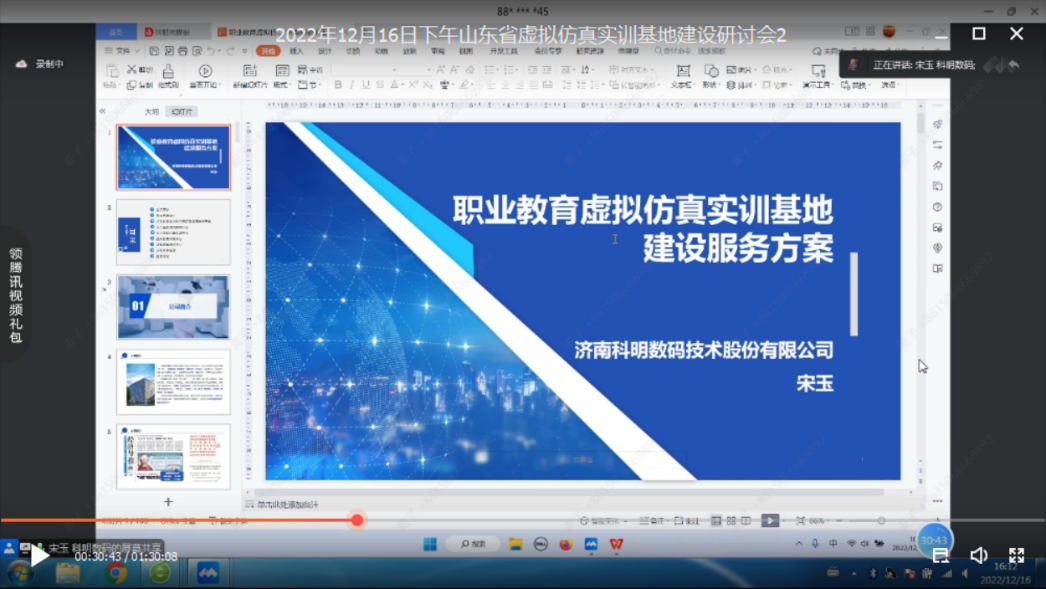The width and height of the screenshot is (1046, 589).
Task: Open the 文件 menu
Action: [122, 51]
